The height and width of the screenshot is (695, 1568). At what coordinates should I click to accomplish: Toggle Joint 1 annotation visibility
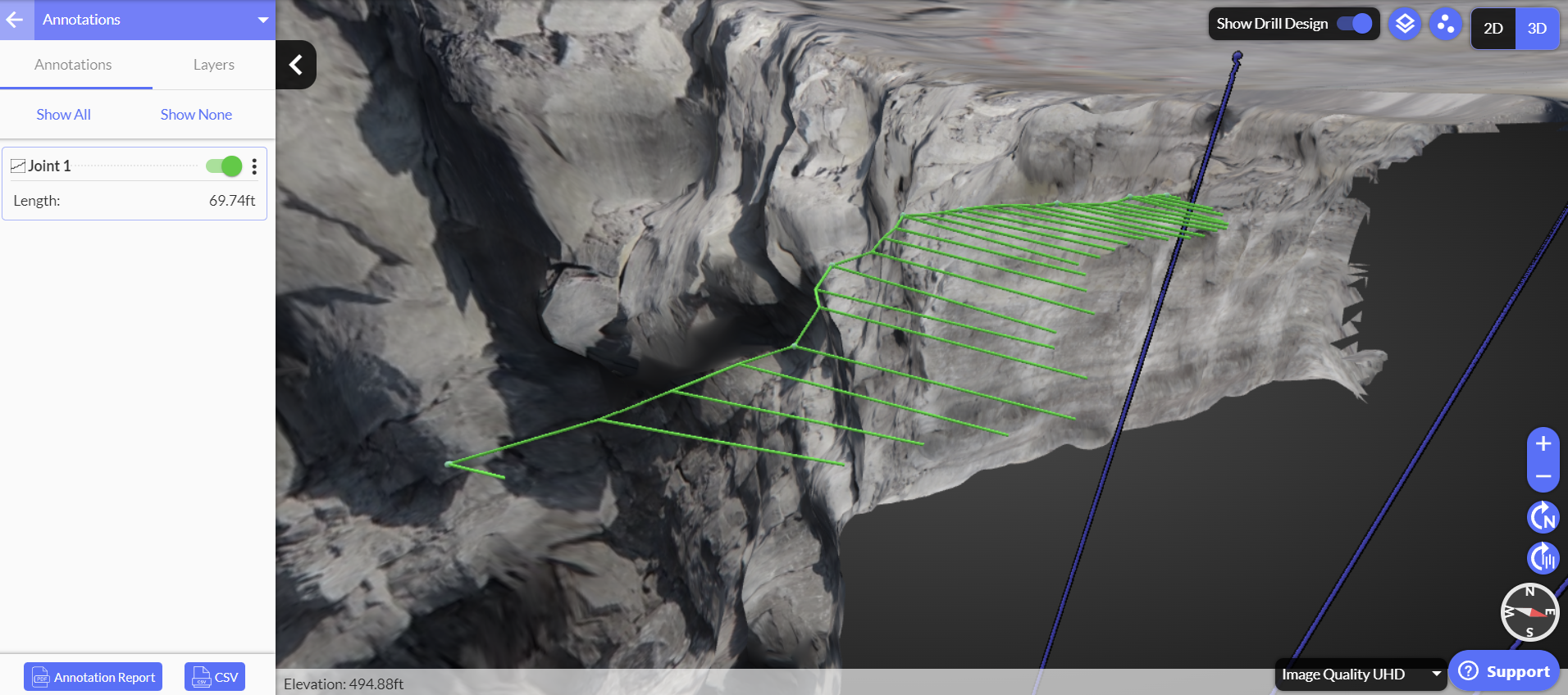pos(224,166)
